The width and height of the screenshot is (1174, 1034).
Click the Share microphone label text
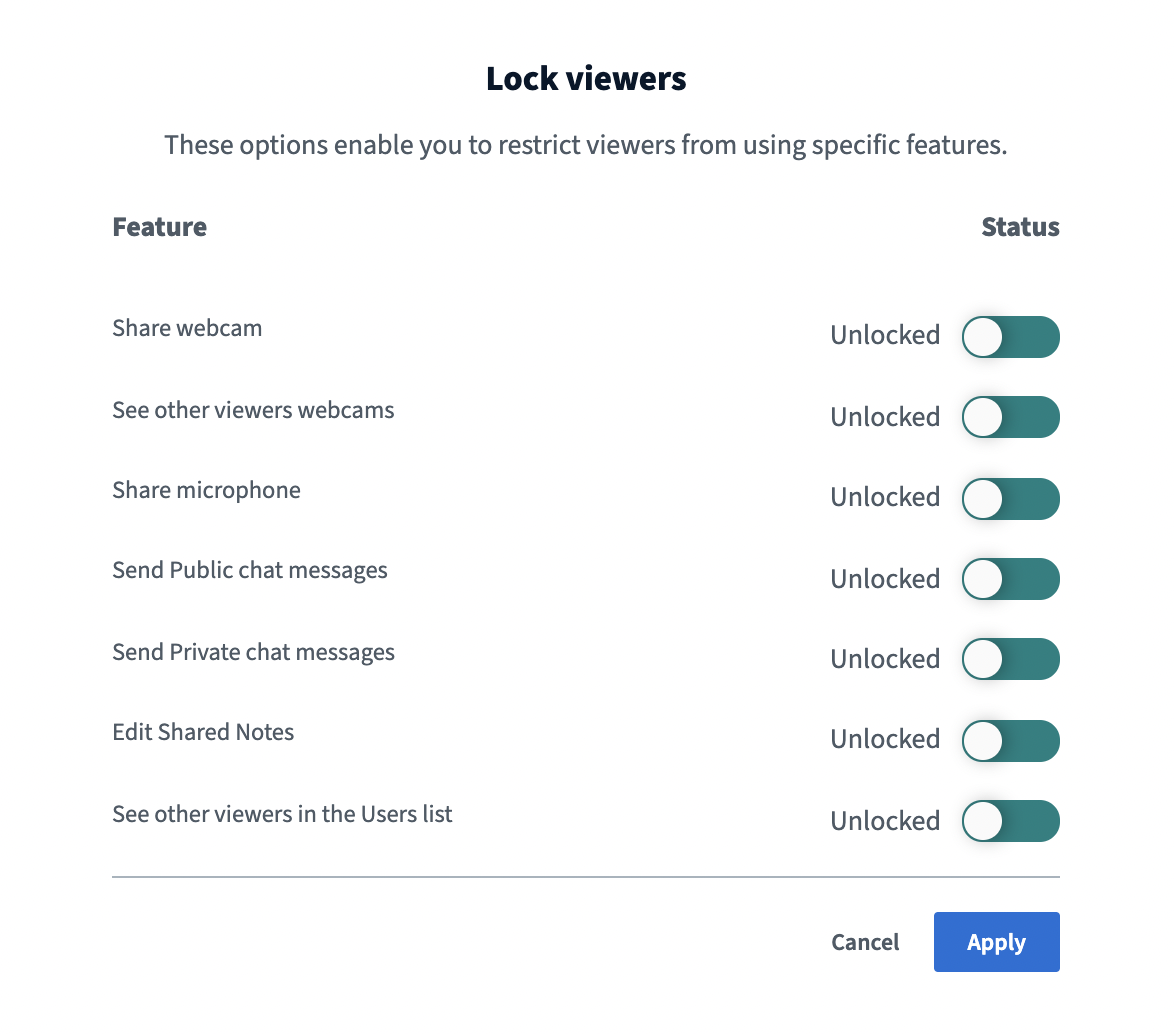[207, 490]
